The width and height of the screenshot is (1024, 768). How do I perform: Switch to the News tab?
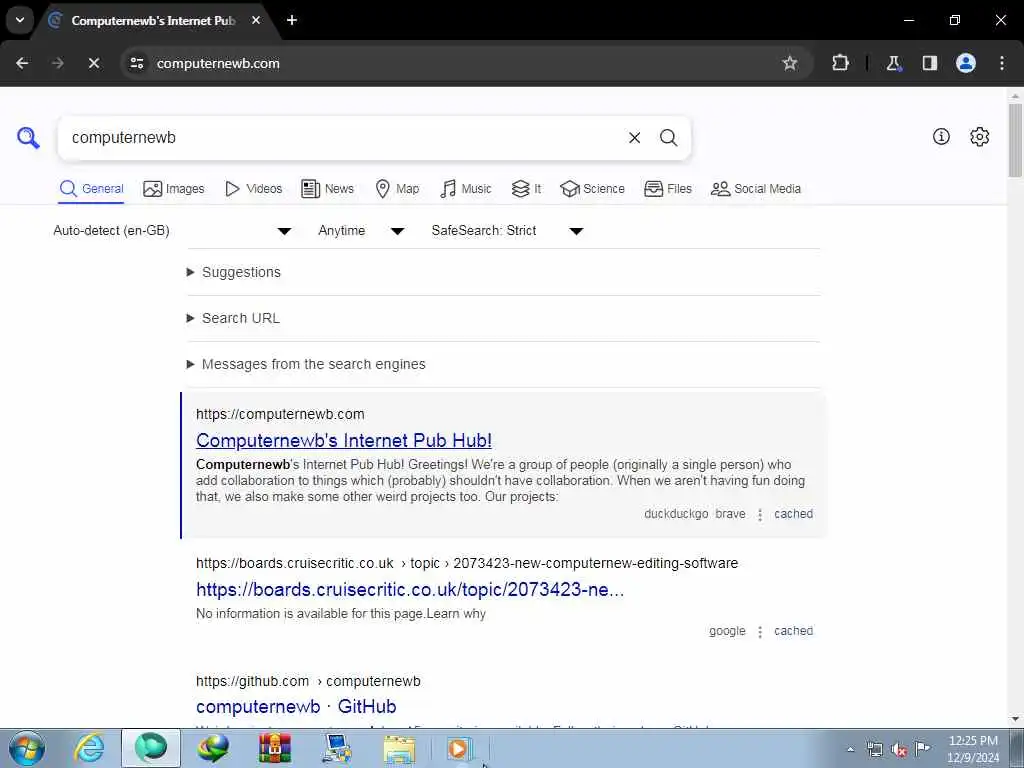(x=327, y=189)
